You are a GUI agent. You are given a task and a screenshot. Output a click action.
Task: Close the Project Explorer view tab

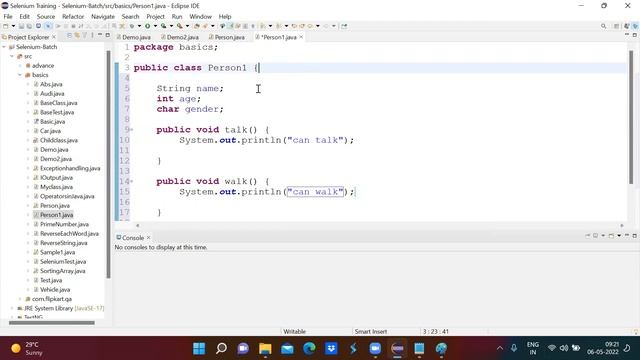coord(54,37)
